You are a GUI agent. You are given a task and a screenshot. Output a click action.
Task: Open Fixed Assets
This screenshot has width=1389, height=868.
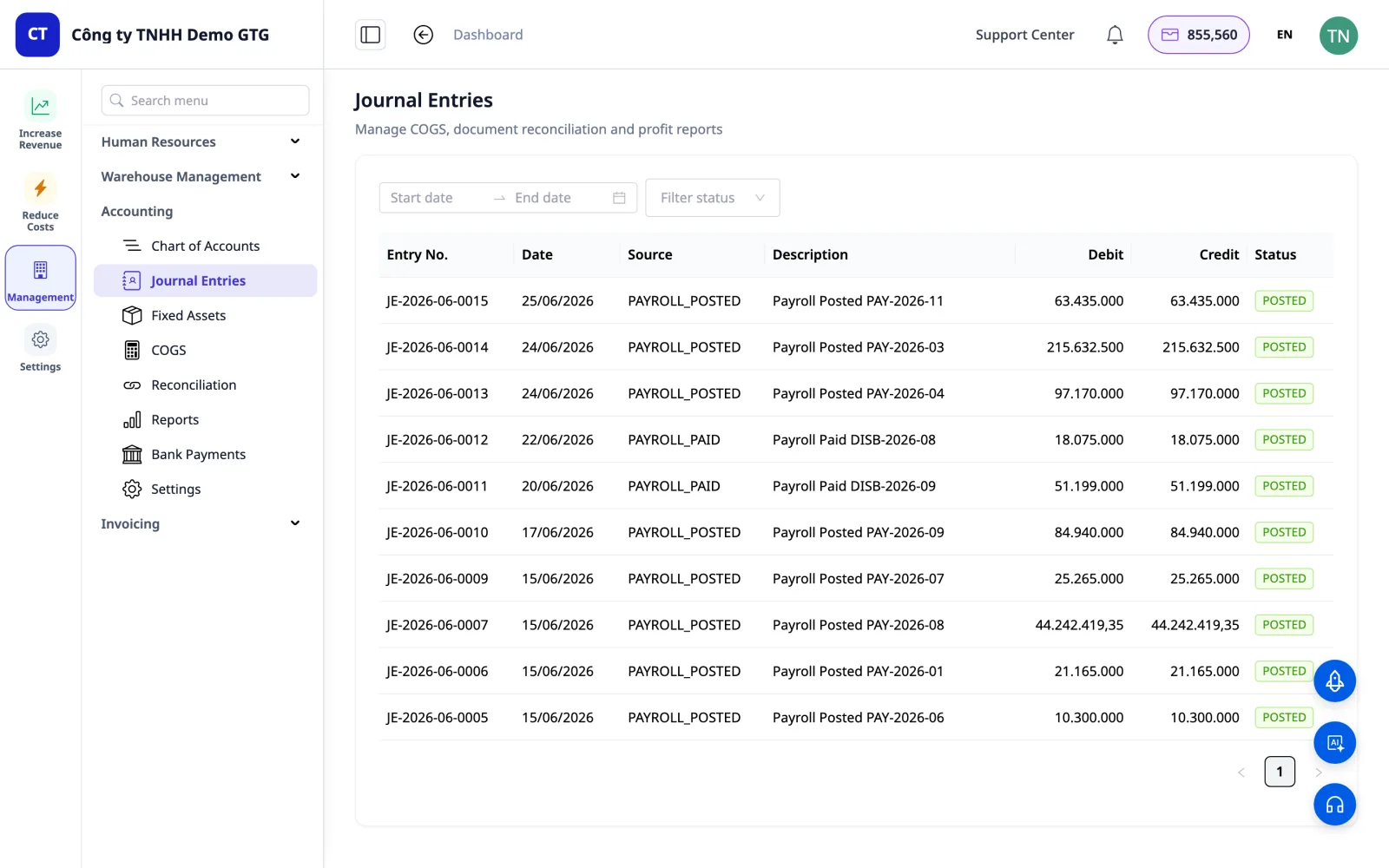[x=205, y=315]
